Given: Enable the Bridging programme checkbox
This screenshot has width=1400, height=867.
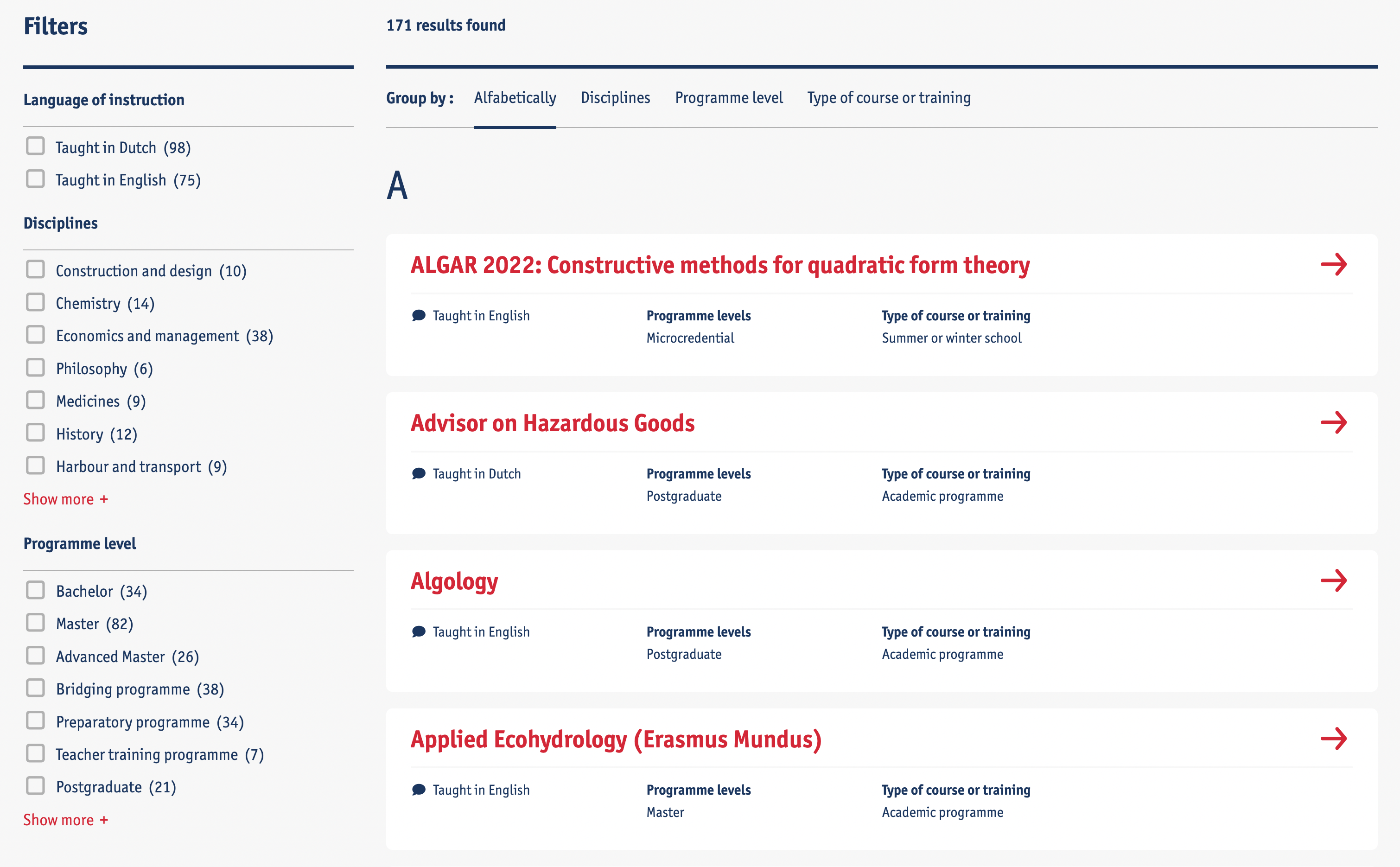Looking at the screenshot, I should pos(36,688).
